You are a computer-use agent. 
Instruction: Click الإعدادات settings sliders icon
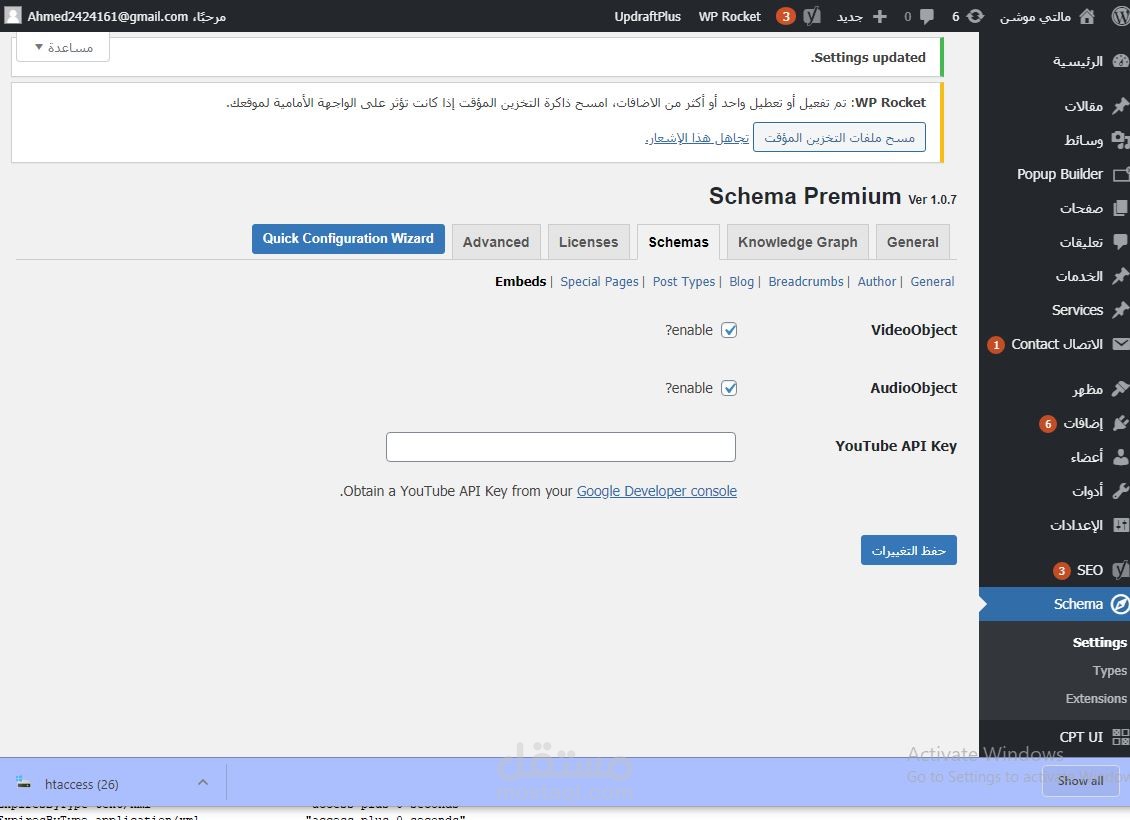(x=1121, y=525)
